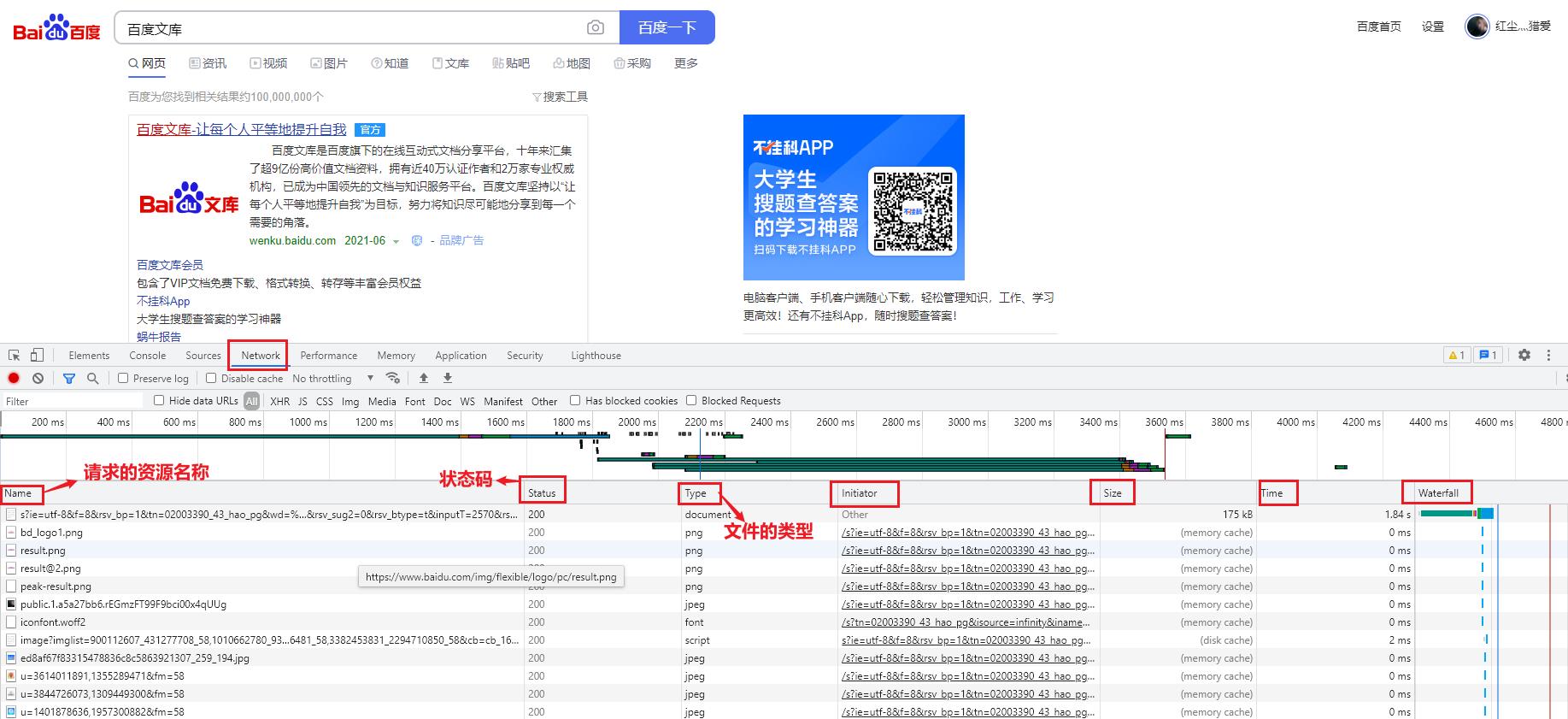This screenshot has height=719, width=1568.
Task: Click in the Baidu search input field
Action: (350, 28)
